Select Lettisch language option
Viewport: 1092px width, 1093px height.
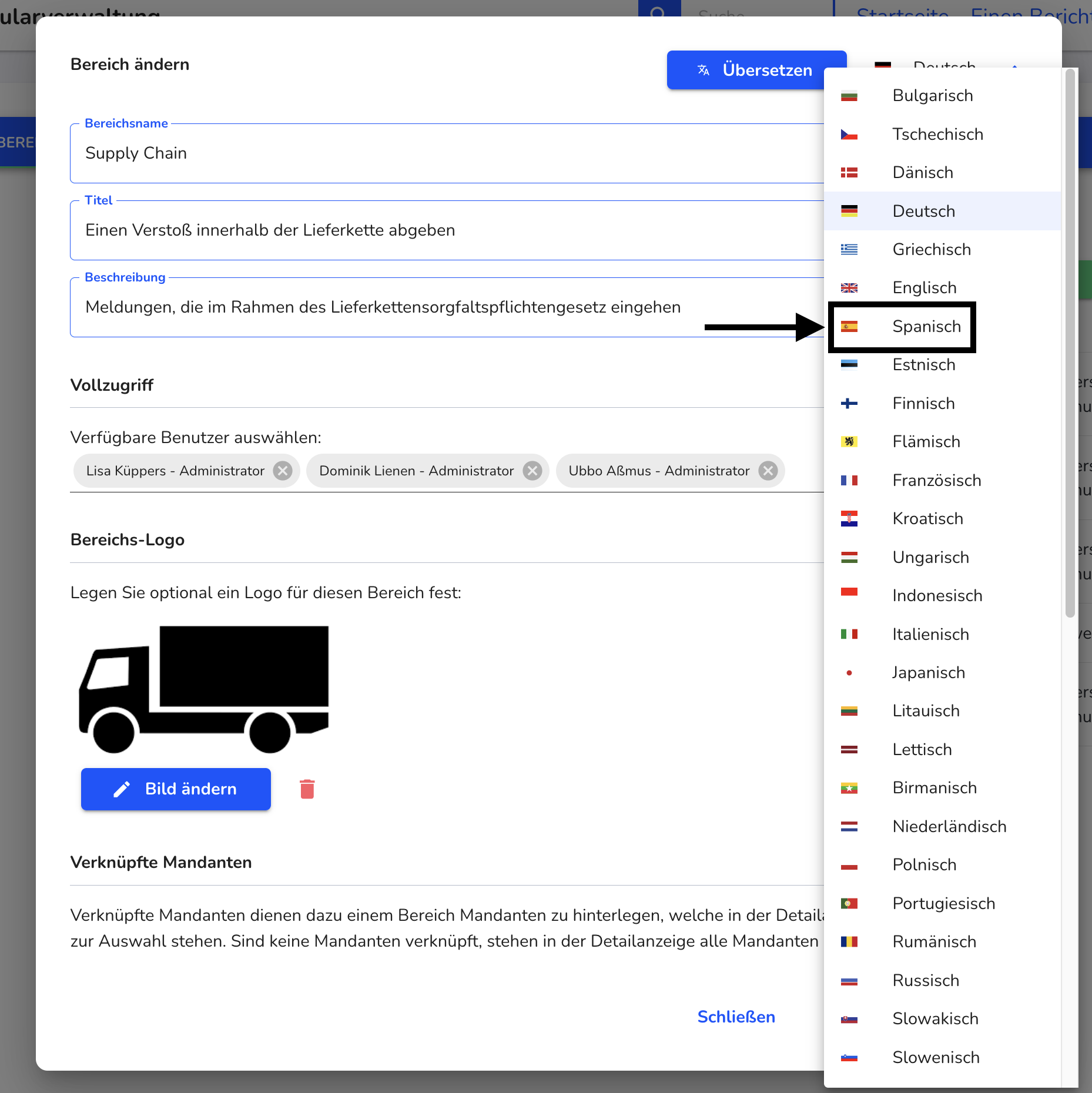click(x=943, y=749)
